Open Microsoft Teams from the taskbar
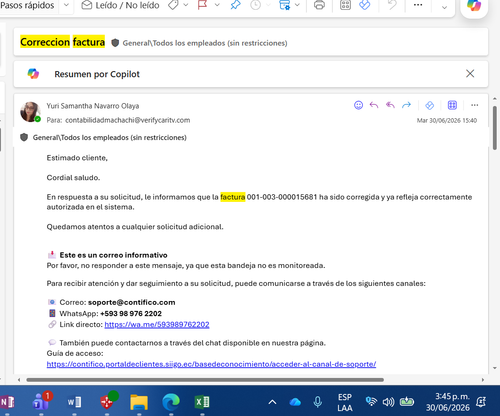Image resolution: width=500 pixels, height=416 pixels. [41, 401]
